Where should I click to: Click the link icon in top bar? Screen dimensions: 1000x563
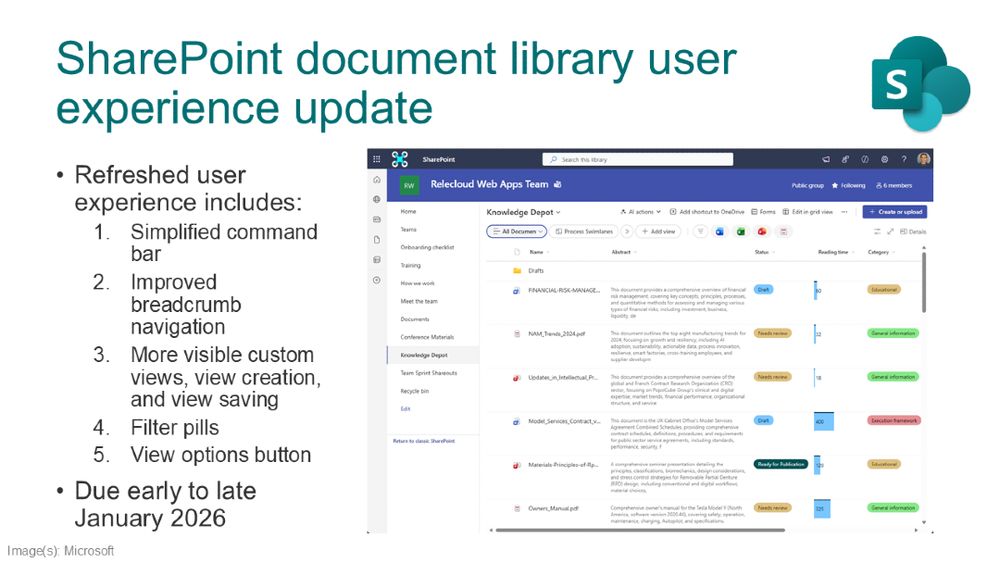[x=845, y=159]
